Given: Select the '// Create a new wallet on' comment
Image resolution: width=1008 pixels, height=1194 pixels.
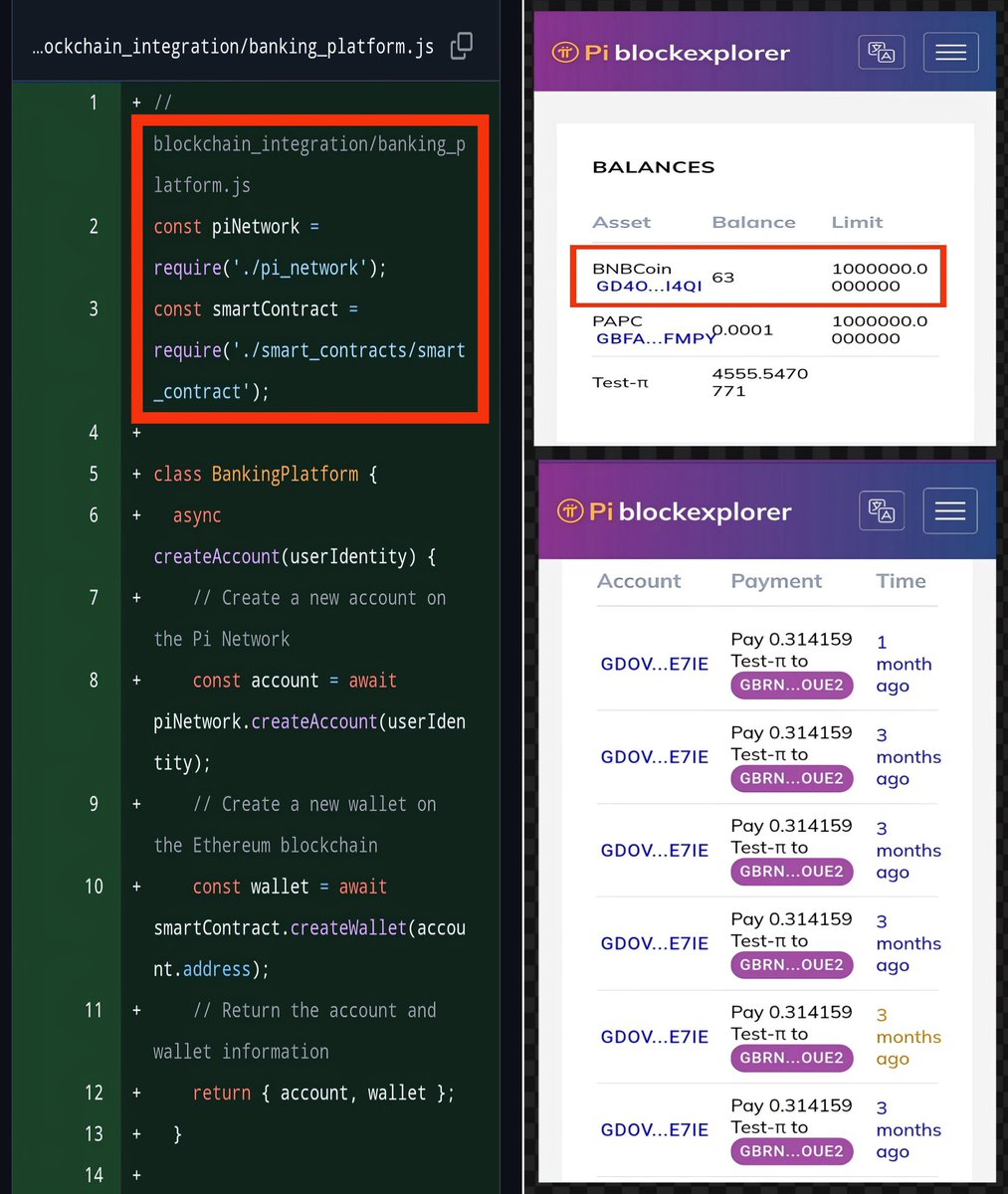Looking at the screenshot, I should point(314,804).
